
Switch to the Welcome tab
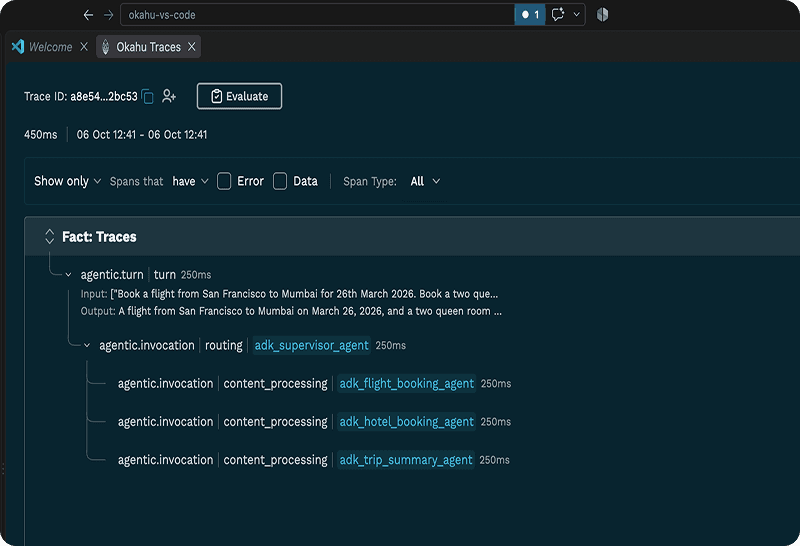coord(42,47)
